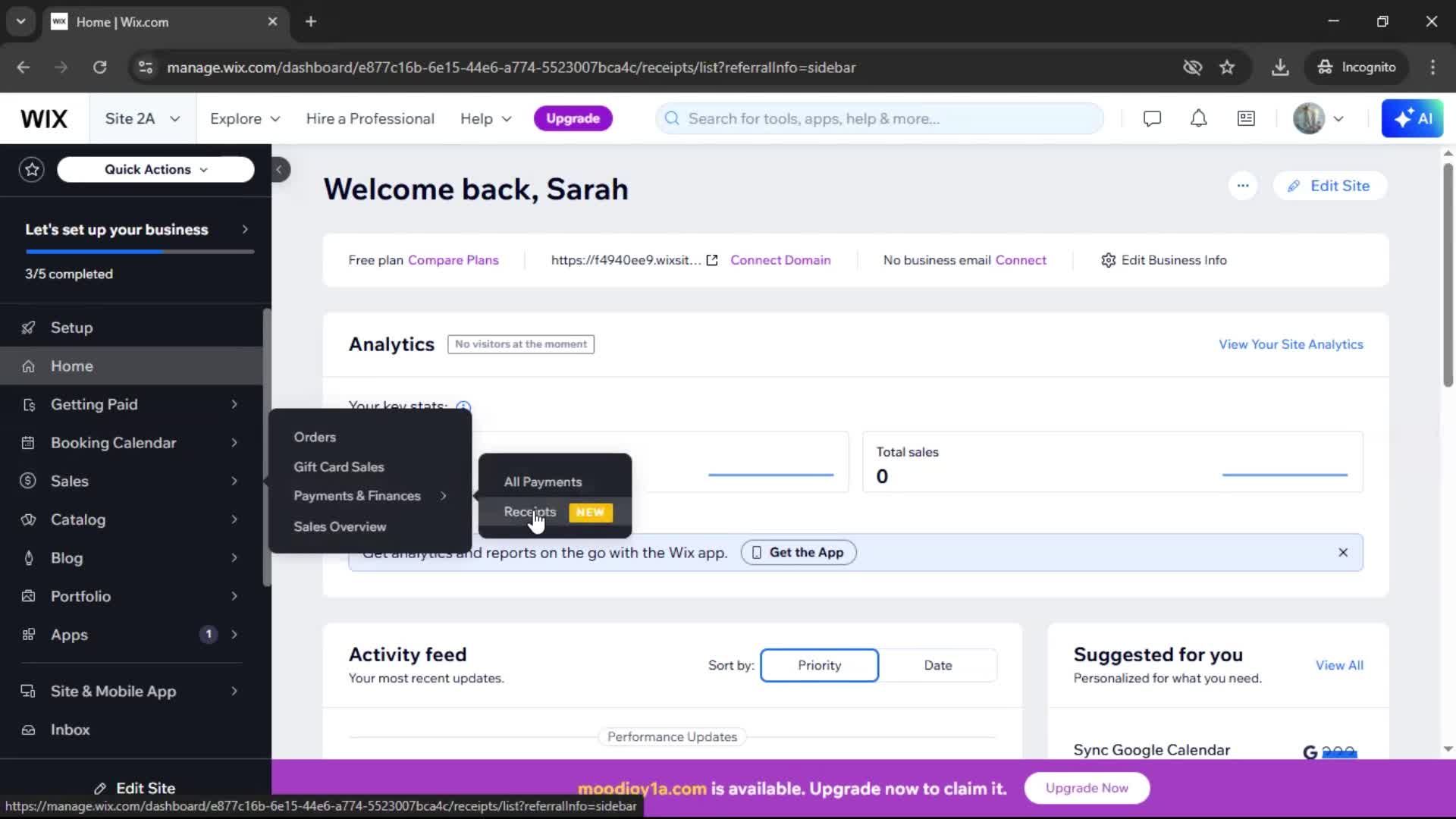
Task: Click the Wix logo
Action: click(x=44, y=118)
